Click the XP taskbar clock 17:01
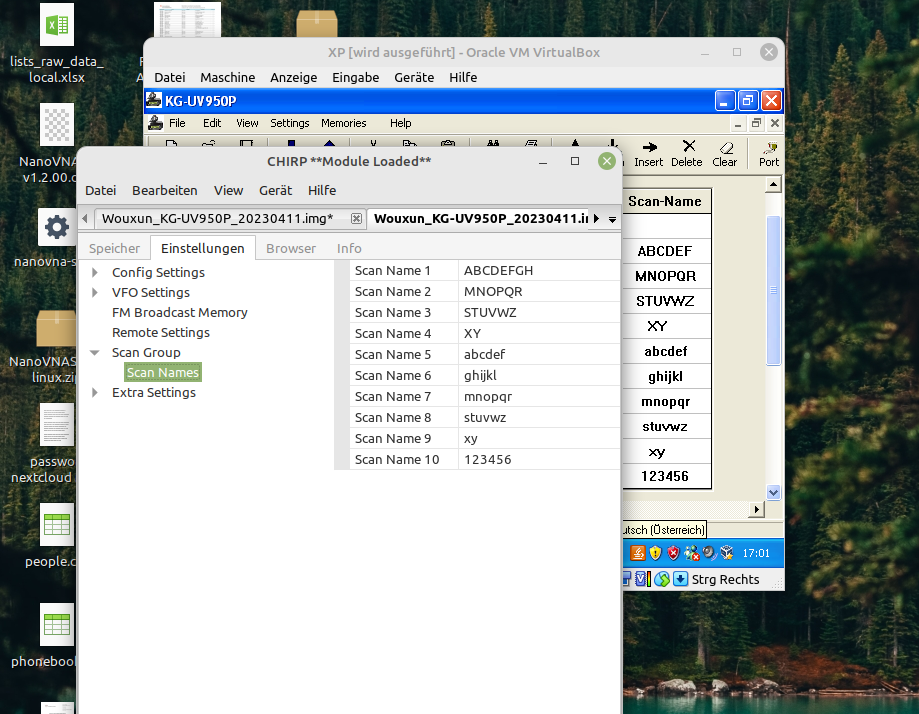The image size is (919, 714). point(755,553)
